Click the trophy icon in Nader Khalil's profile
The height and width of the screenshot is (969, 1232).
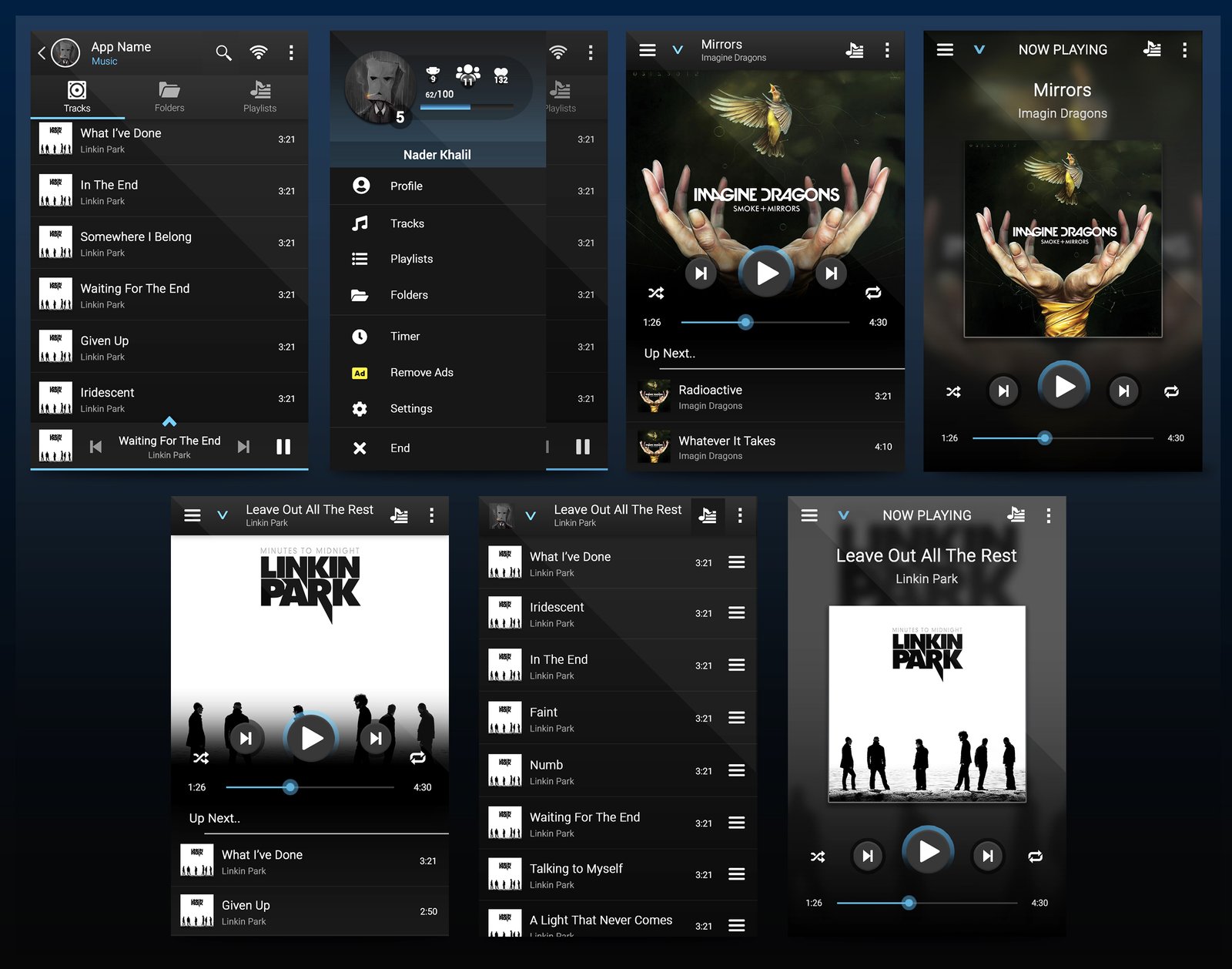[x=433, y=73]
